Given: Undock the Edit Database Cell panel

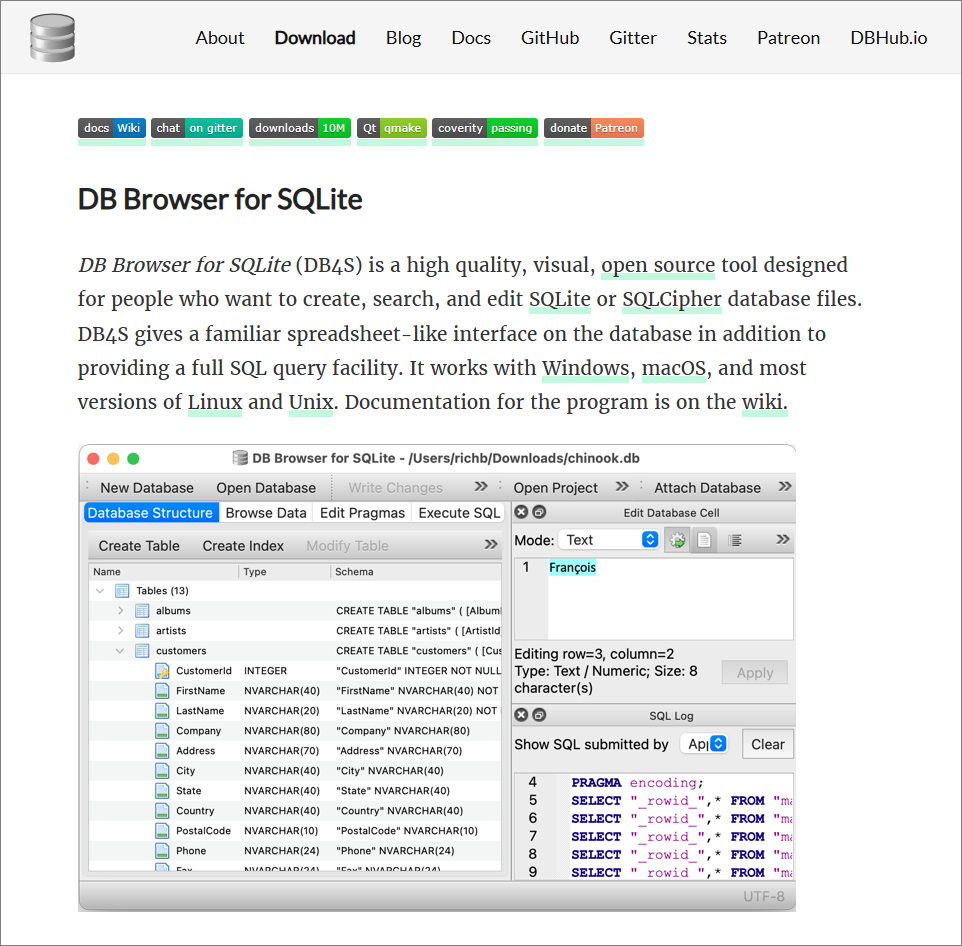Looking at the screenshot, I should pos(539,512).
